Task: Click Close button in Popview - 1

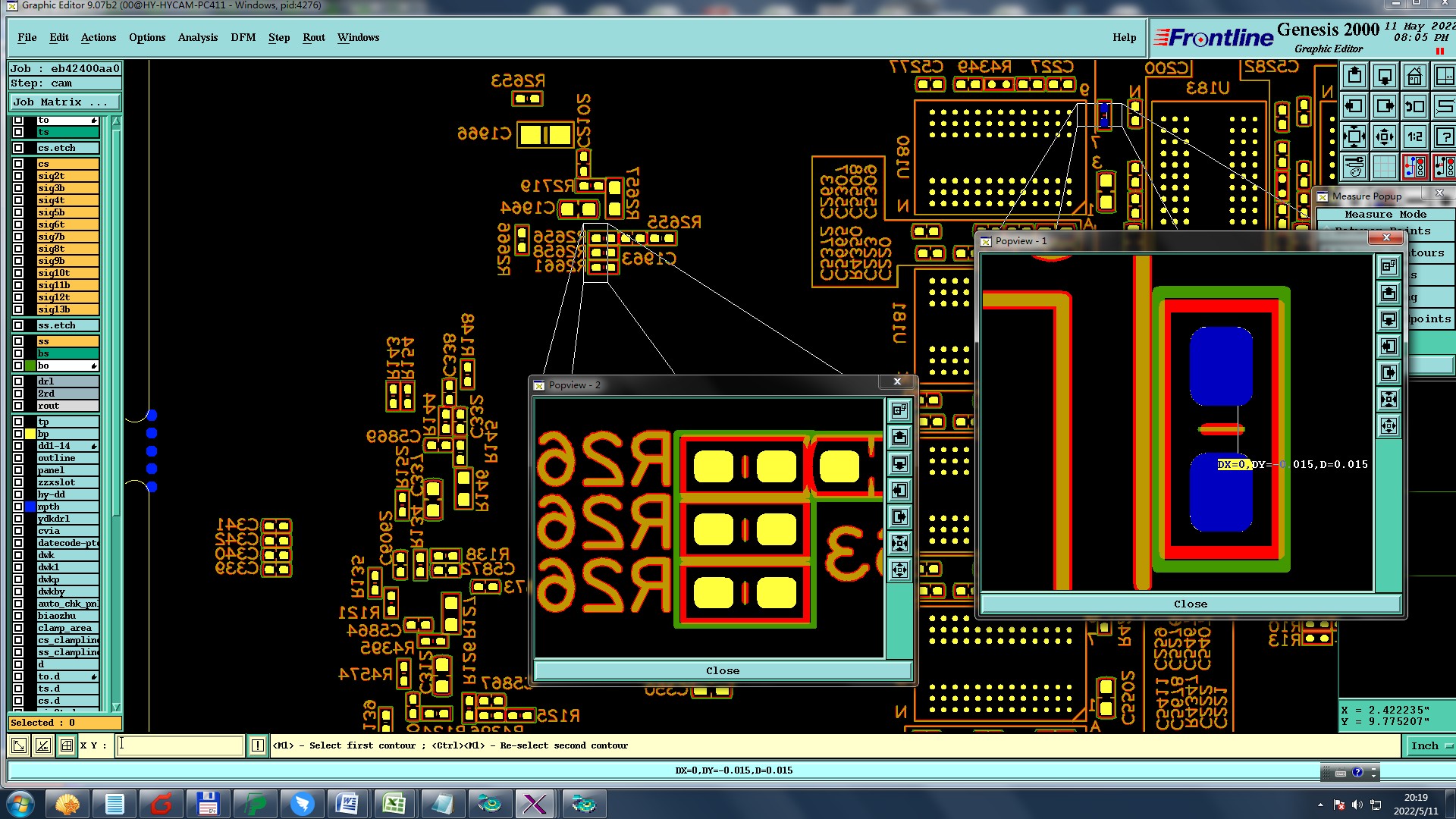Action: click(x=1191, y=604)
